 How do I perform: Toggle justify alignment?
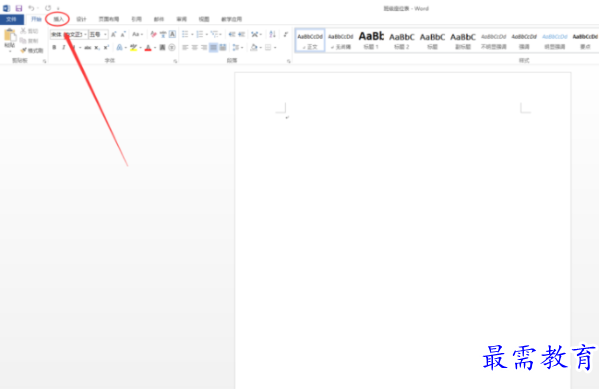[x=213, y=48]
